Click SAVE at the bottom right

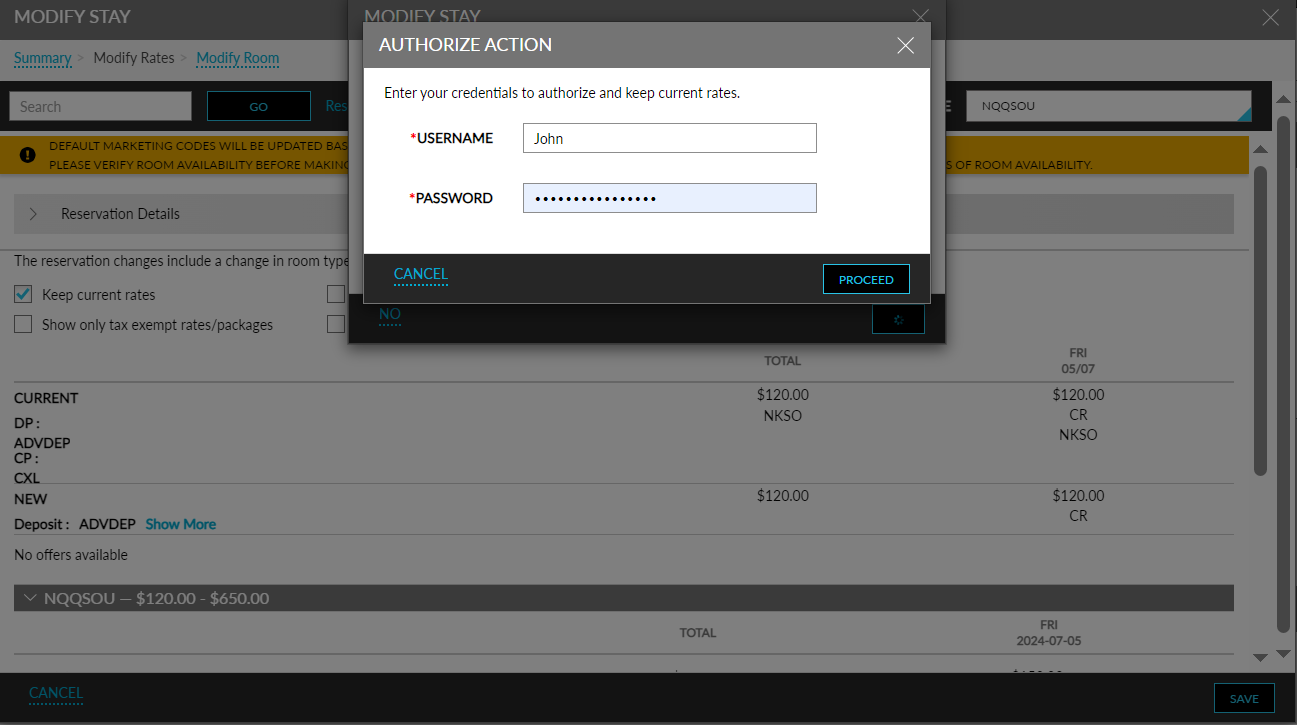pos(1244,697)
